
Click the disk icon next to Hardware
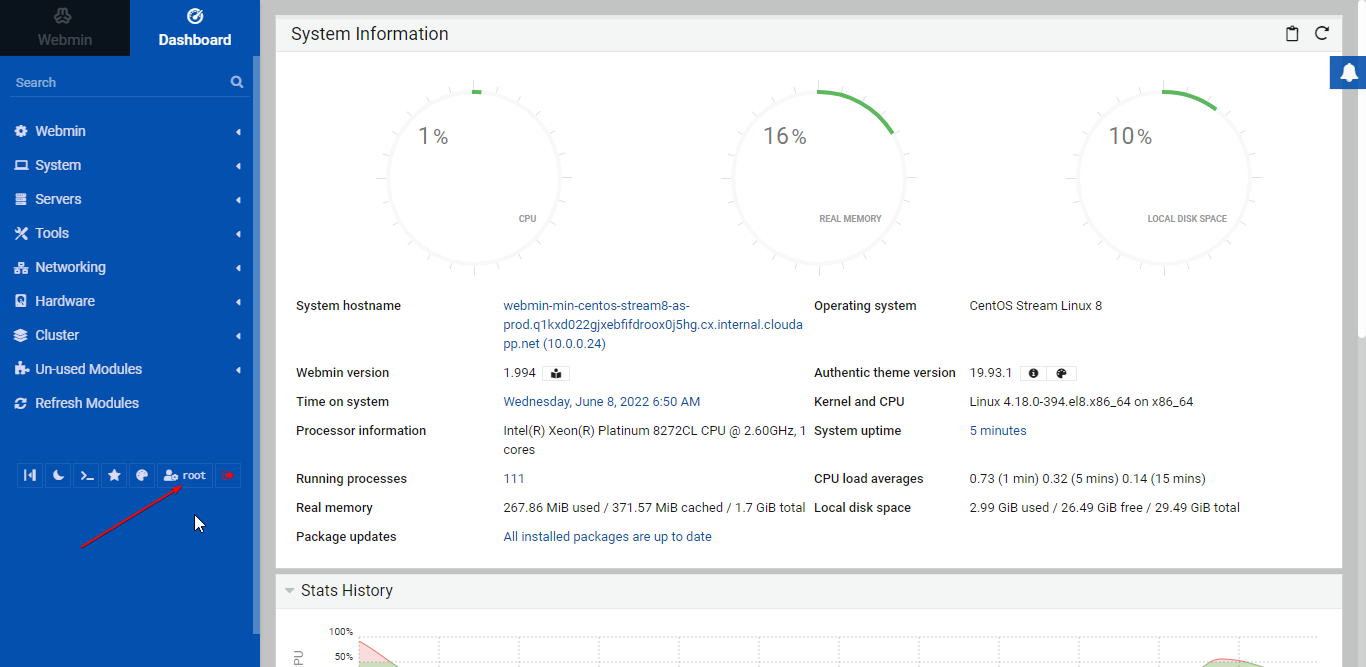(21, 301)
